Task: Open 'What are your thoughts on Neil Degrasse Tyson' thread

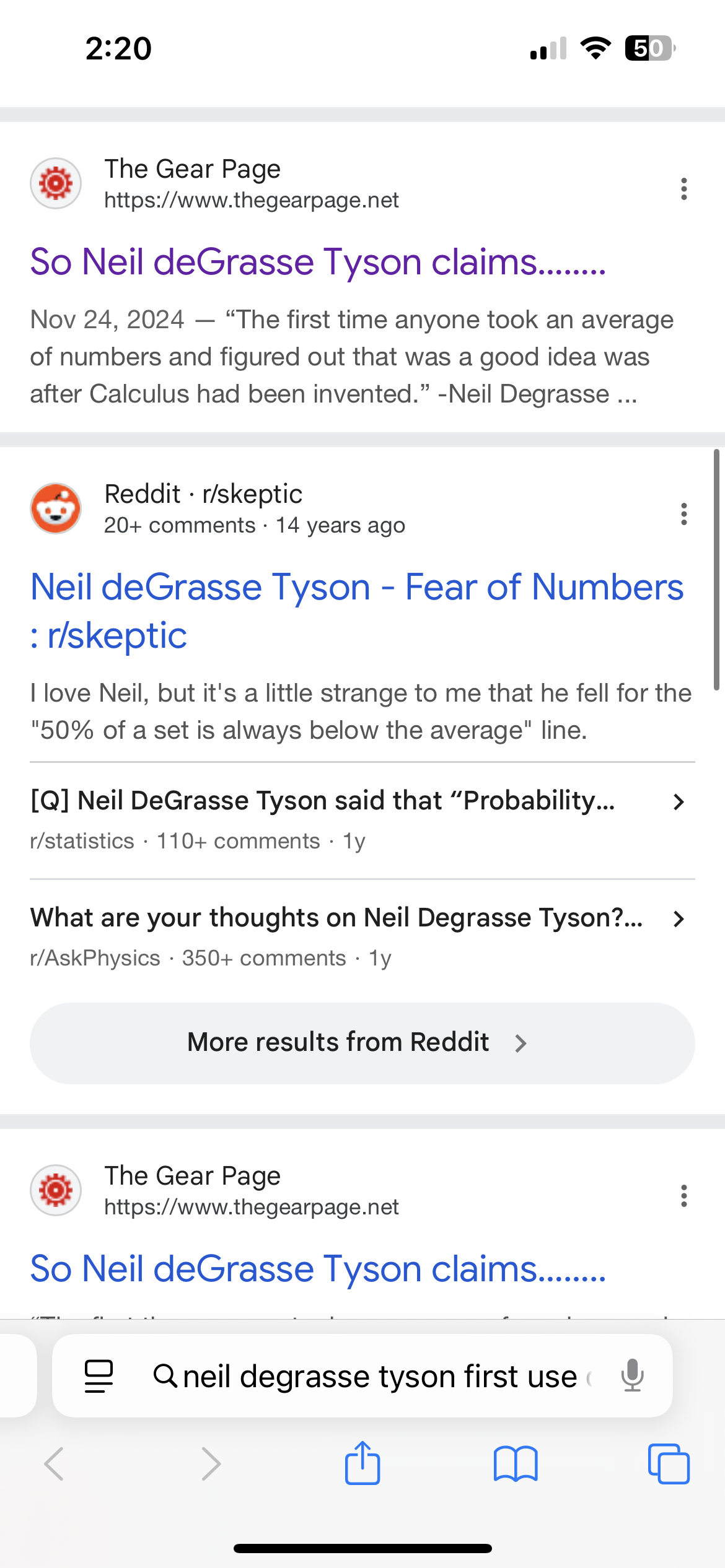Action: [x=336, y=918]
